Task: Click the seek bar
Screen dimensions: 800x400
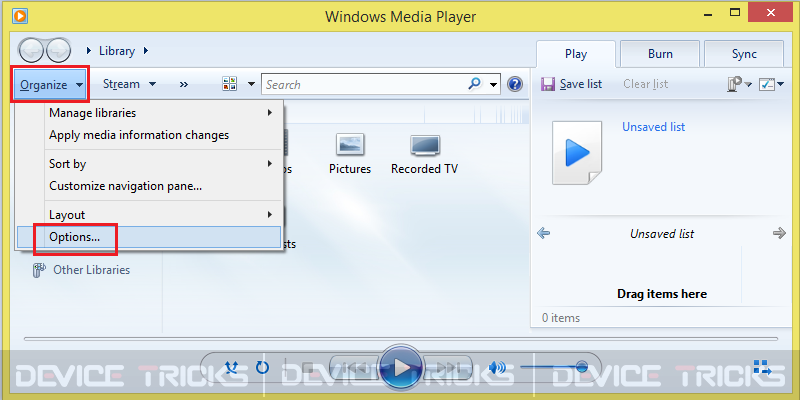Action: [x=401, y=339]
